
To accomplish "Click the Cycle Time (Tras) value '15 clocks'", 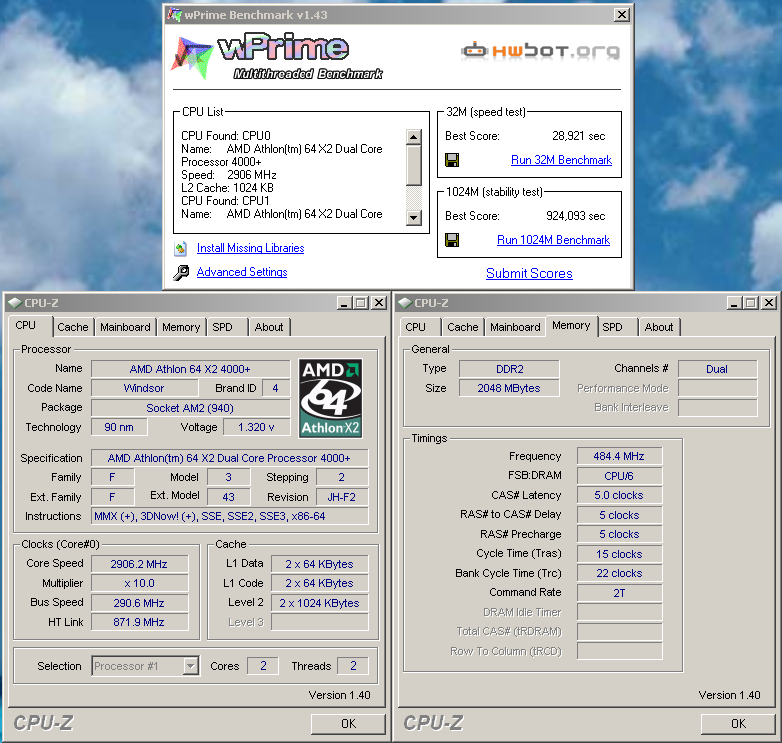I will tap(619, 554).
